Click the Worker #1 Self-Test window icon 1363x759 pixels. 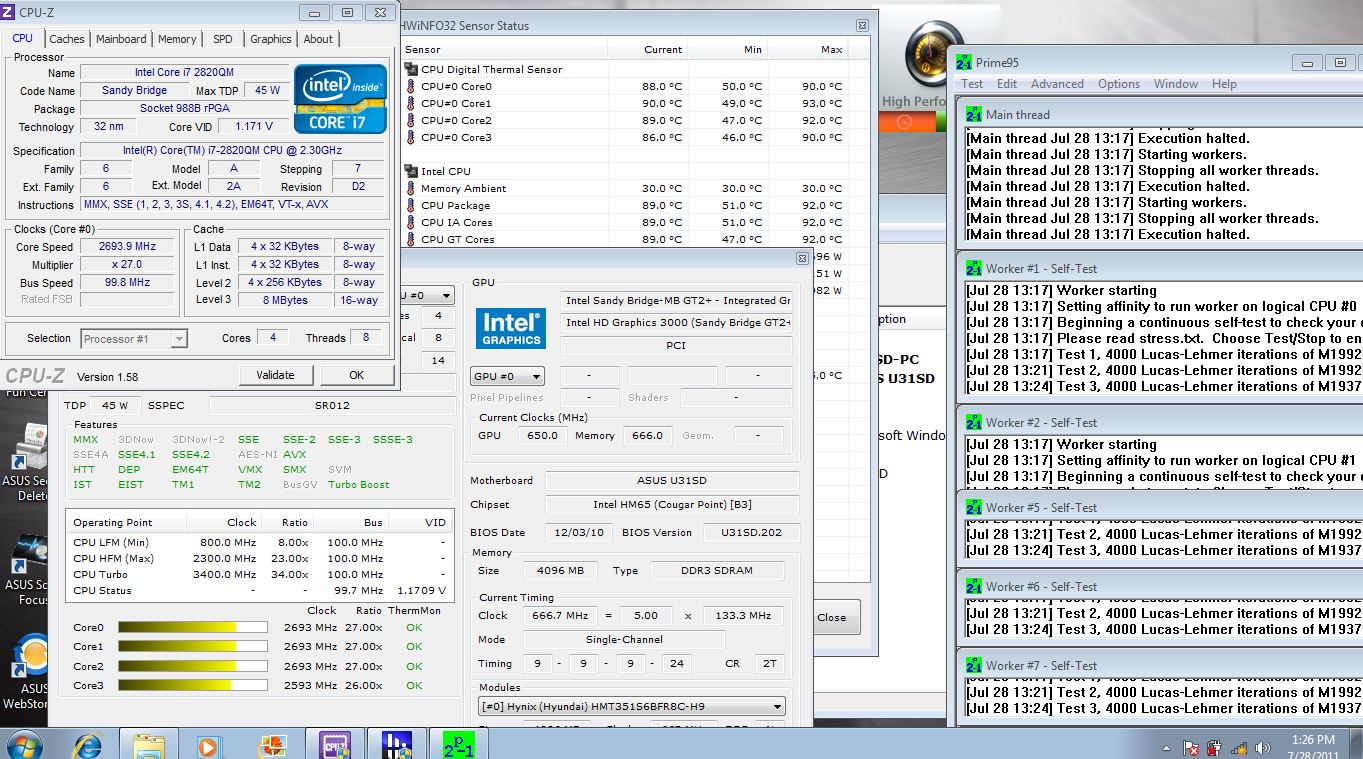(x=974, y=268)
